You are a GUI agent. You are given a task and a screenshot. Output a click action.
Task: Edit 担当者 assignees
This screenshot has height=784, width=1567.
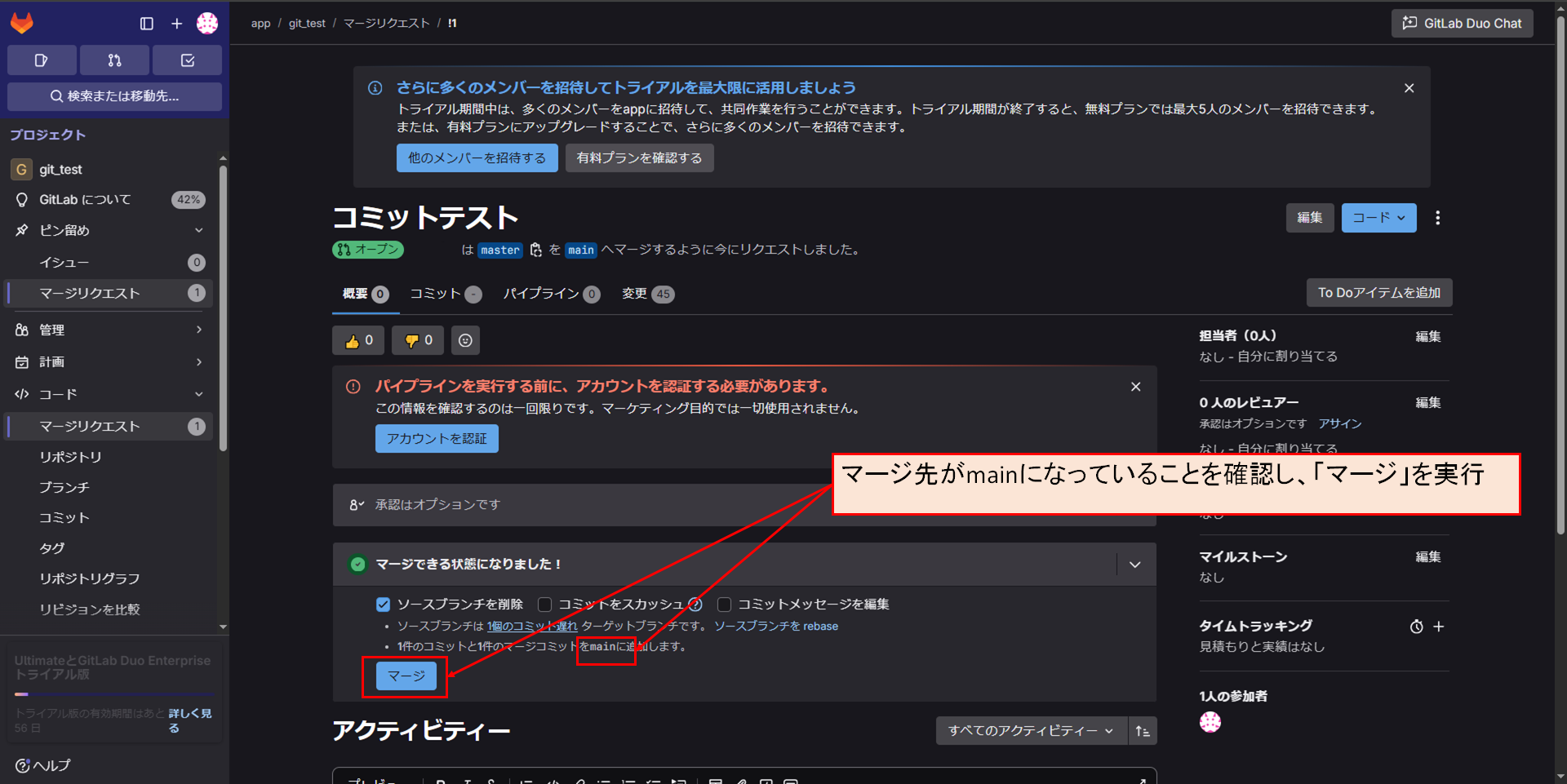[1427, 336]
